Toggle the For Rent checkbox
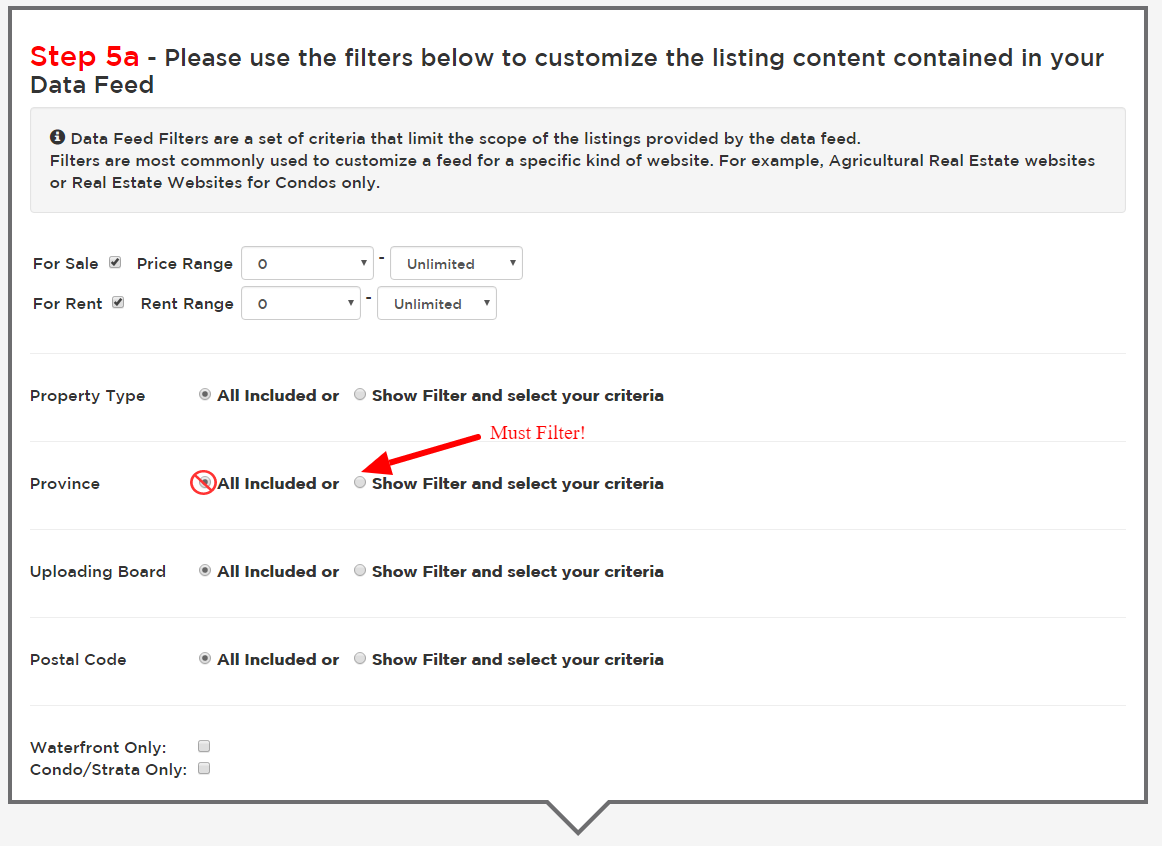1162x846 pixels. pos(118,302)
